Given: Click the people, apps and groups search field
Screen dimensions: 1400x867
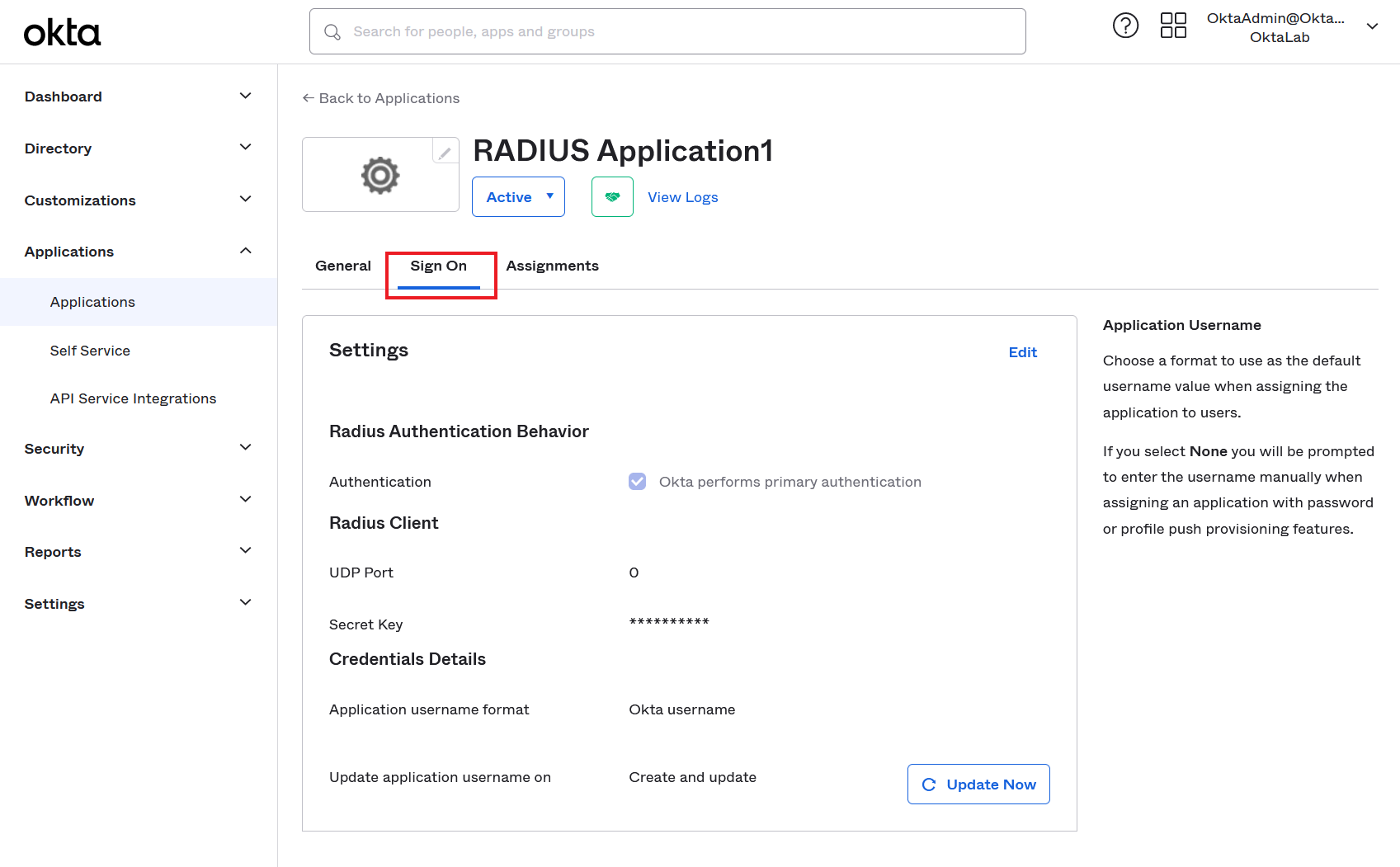Looking at the screenshot, I should [x=676, y=32].
